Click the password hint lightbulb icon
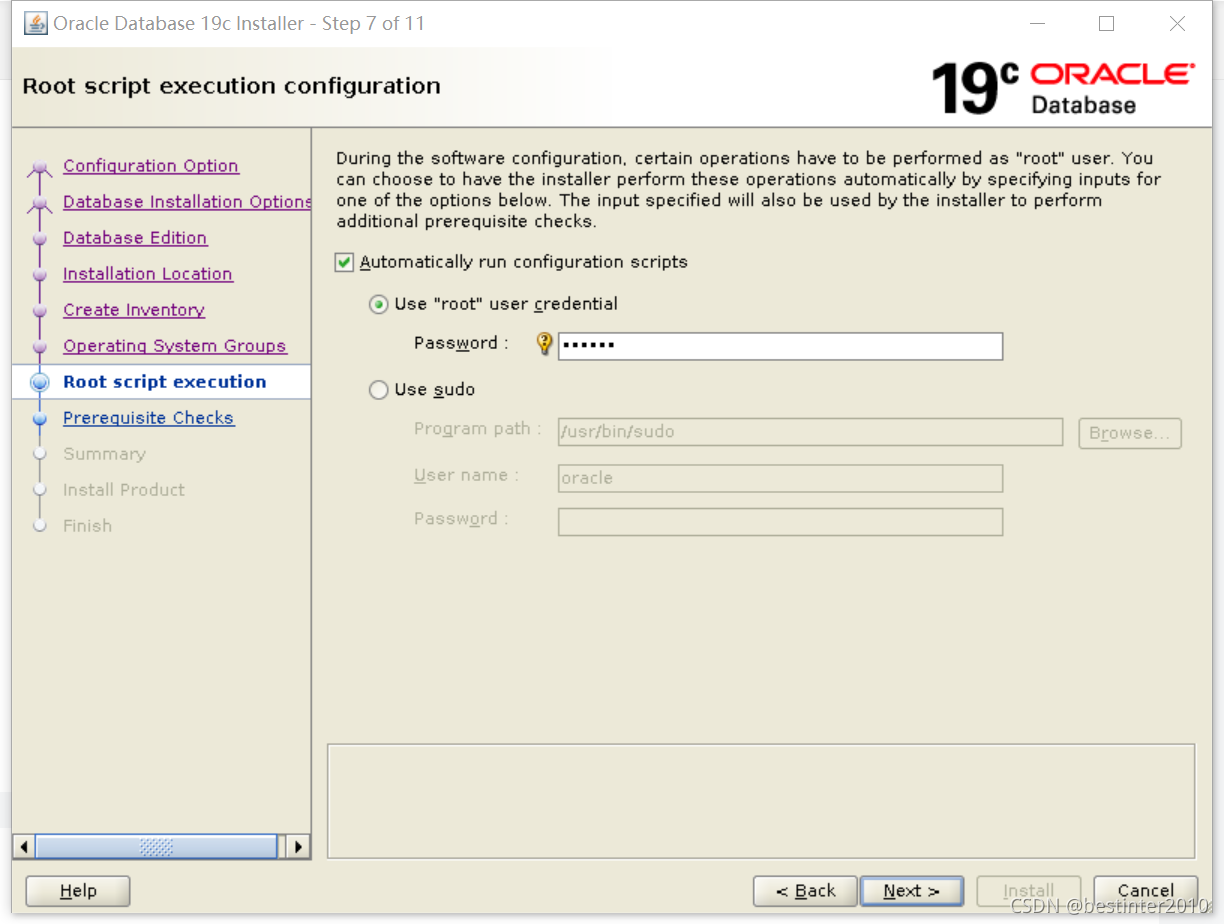 point(544,344)
